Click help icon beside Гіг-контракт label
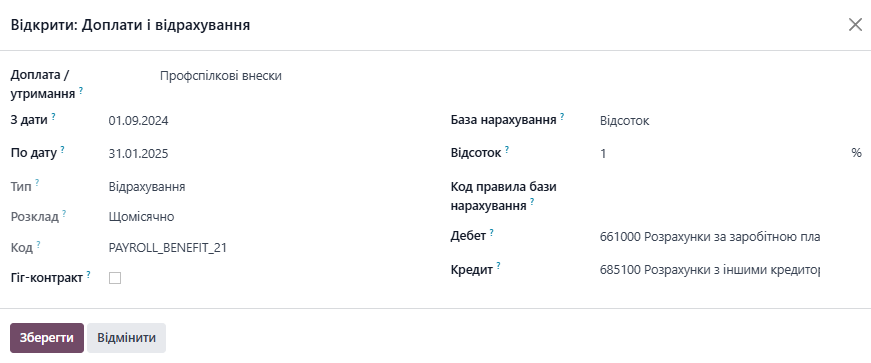This screenshot has width=871, height=363. pos(89,274)
